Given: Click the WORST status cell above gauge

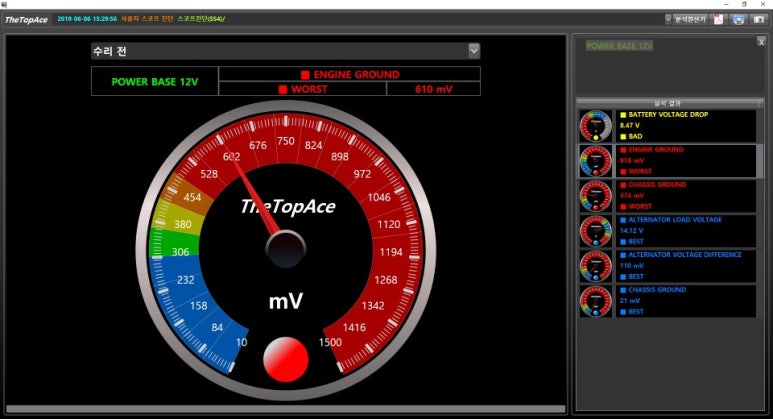Looking at the screenshot, I should pos(302,89).
